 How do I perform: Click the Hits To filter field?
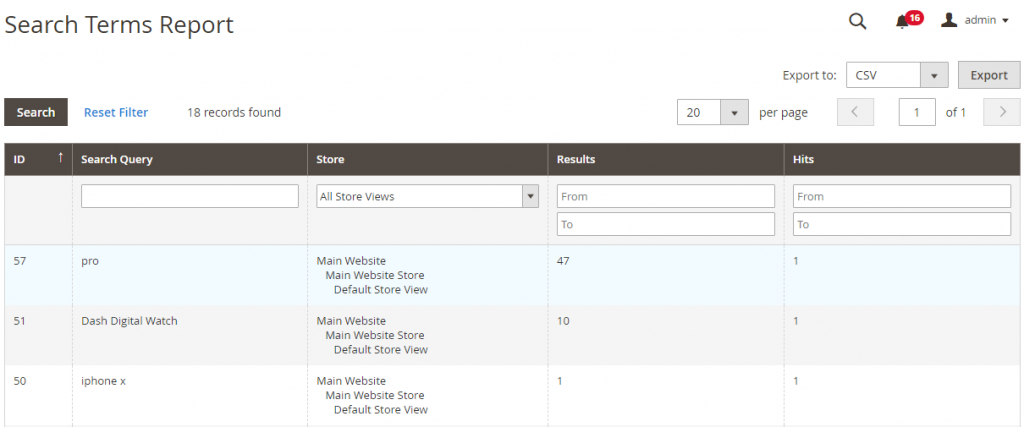[x=902, y=224]
